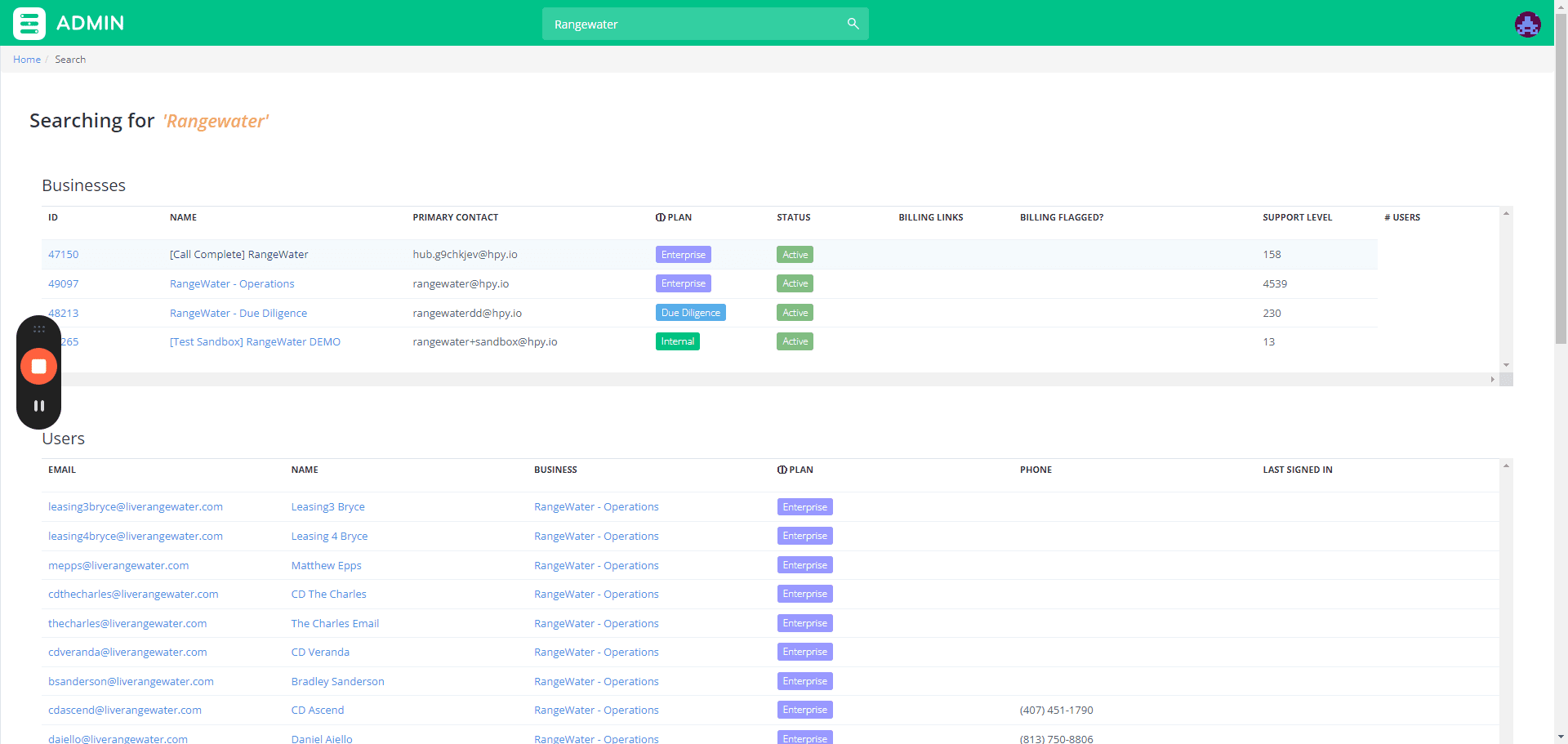This screenshot has height=744, width=1568.
Task: Click Active status badge for RangeWater - Operations
Action: [x=795, y=283]
